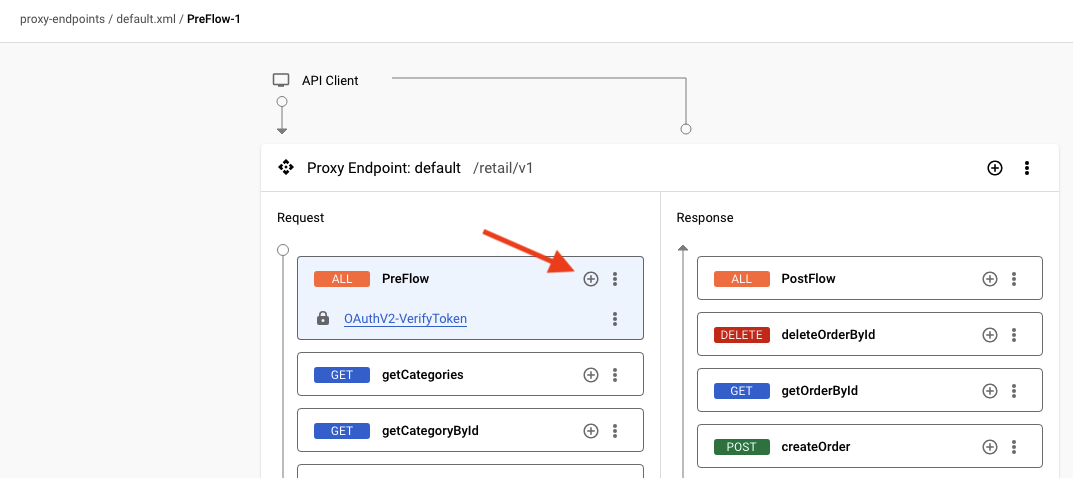The height and width of the screenshot is (478, 1073).
Task: Add a step to the createOrder flow
Action: pyautogui.click(x=990, y=447)
